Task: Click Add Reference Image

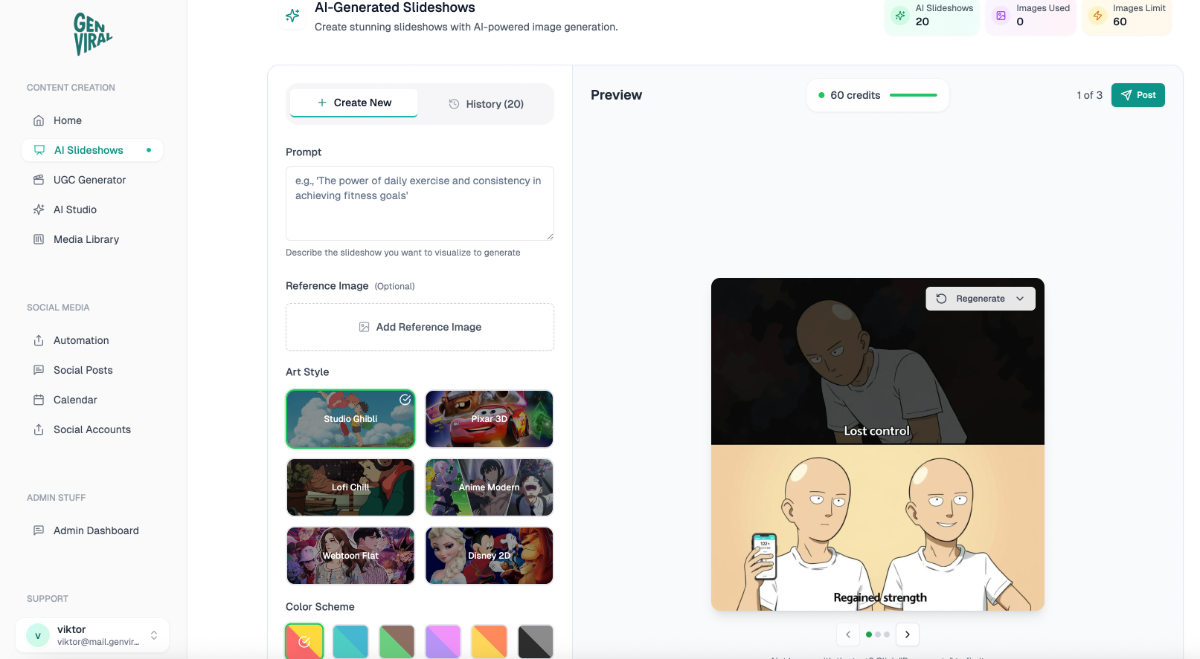Action: pos(420,327)
